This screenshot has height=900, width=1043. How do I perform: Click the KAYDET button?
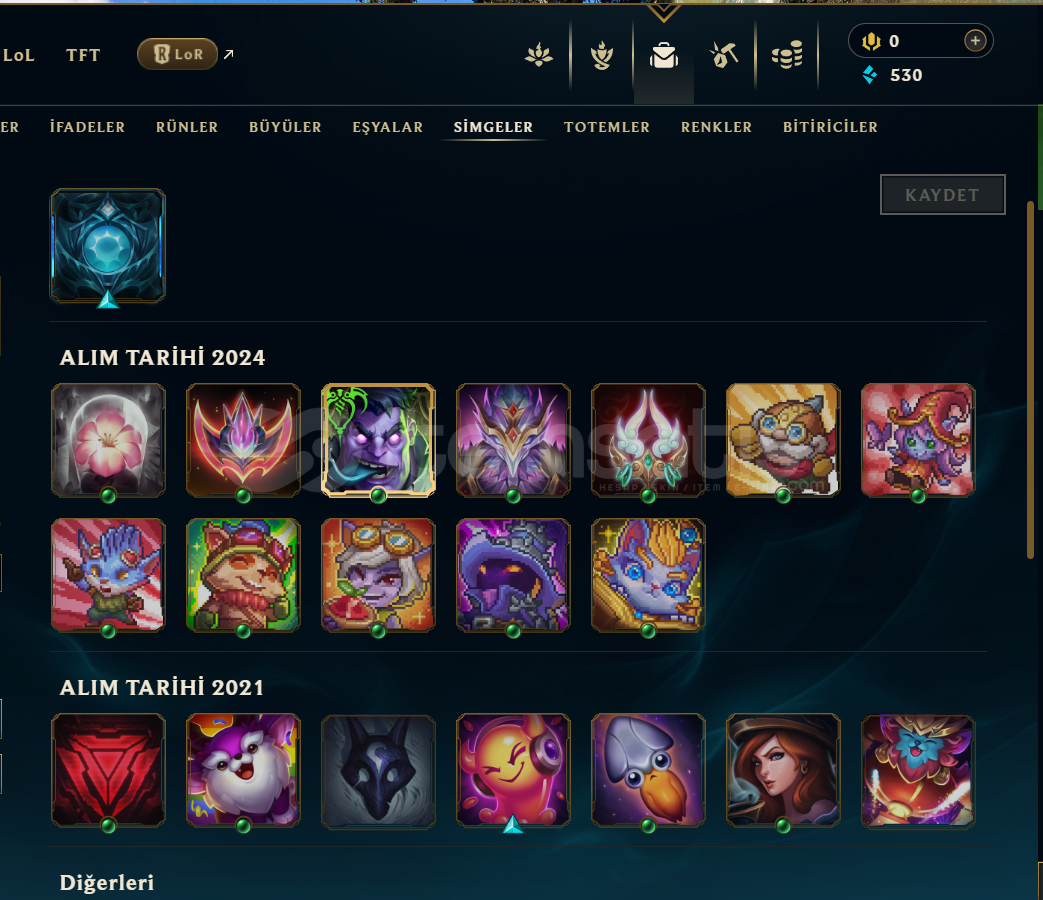click(x=943, y=194)
